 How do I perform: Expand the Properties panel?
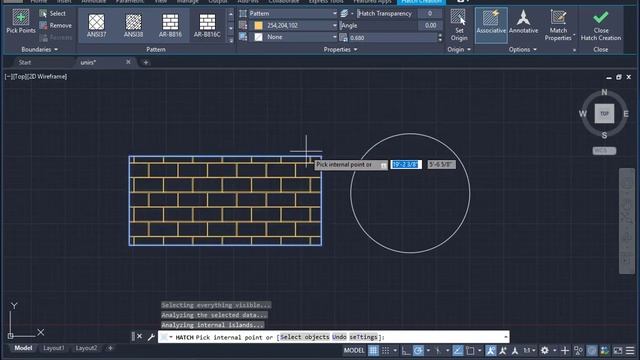coord(340,49)
